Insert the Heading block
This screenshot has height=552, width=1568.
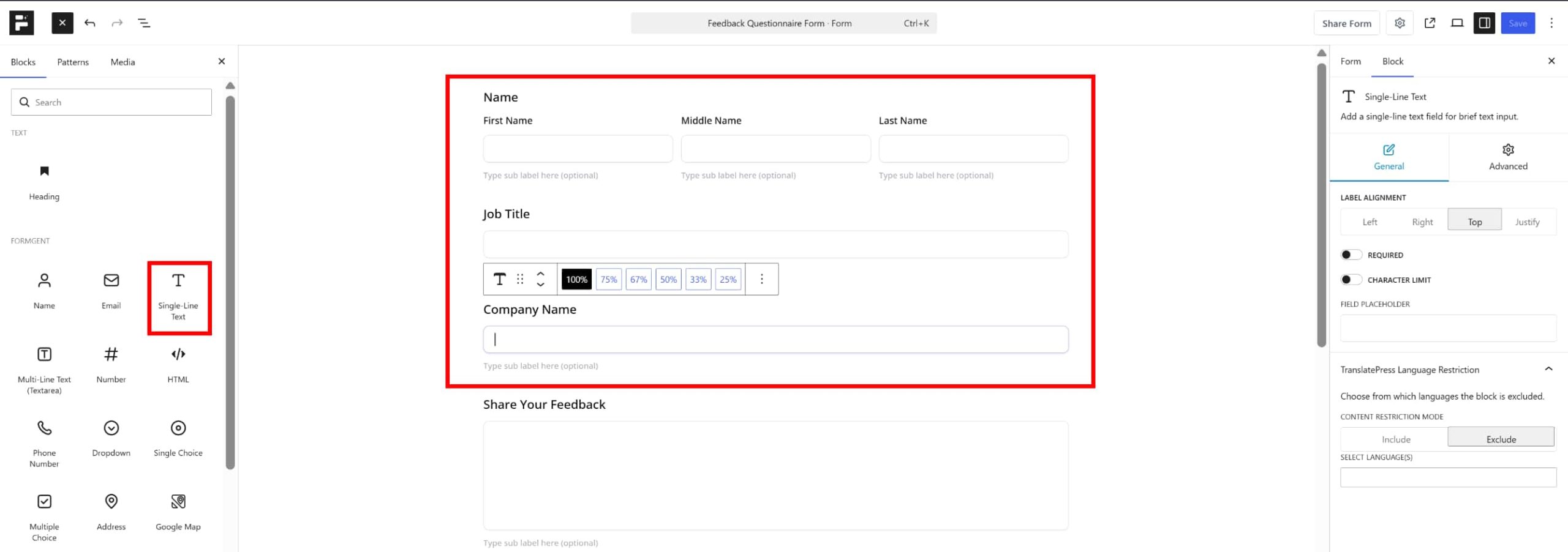click(x=44, y=182)
